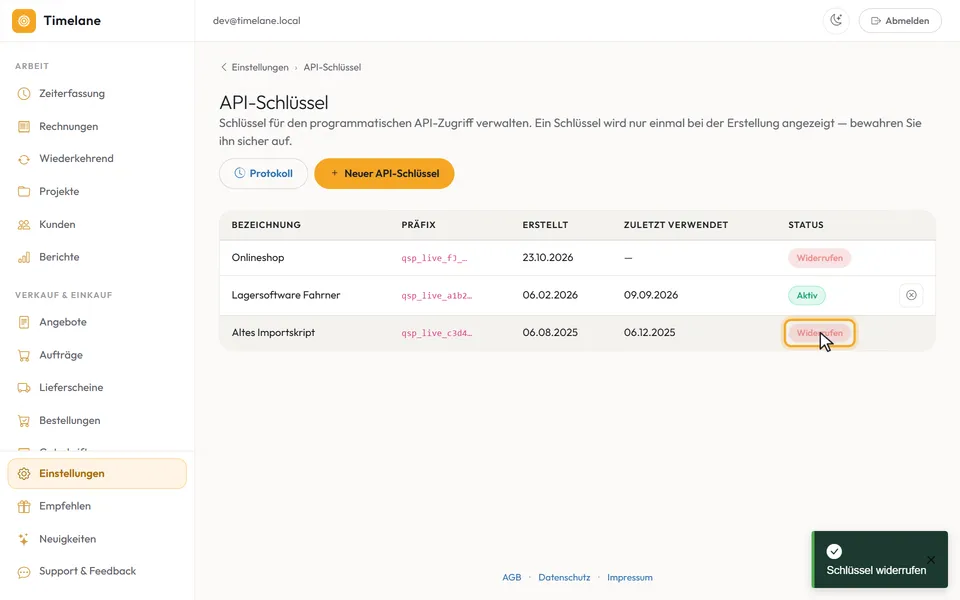Click the Timelane logo icon
The height and width of the screenshot is (600, 960).
pyautogui.click(x=24, y=21)
